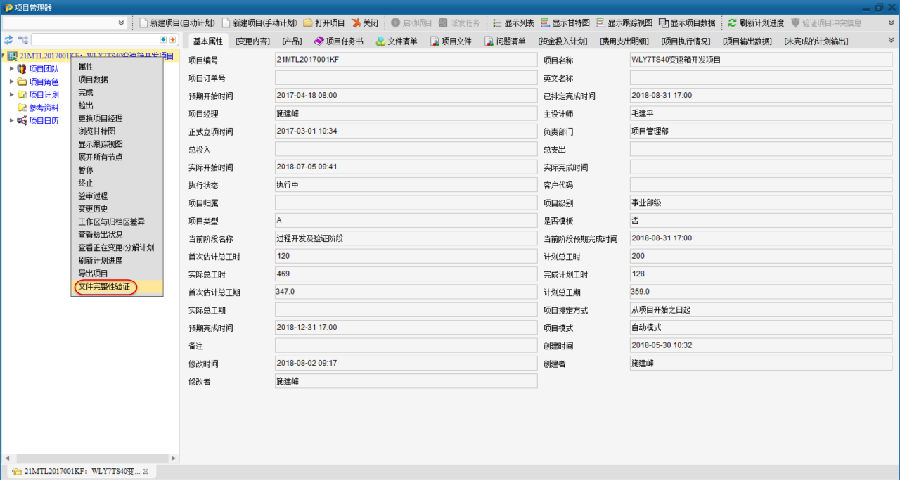Refresh plan progress with 刷新计划进度
The width and height of the screenshot is (900, 480).
coord(755,23)
